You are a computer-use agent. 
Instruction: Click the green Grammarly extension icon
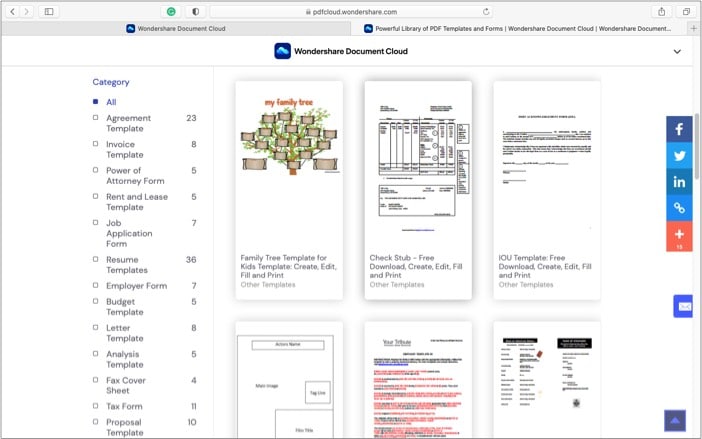click(x=171, y=12)
